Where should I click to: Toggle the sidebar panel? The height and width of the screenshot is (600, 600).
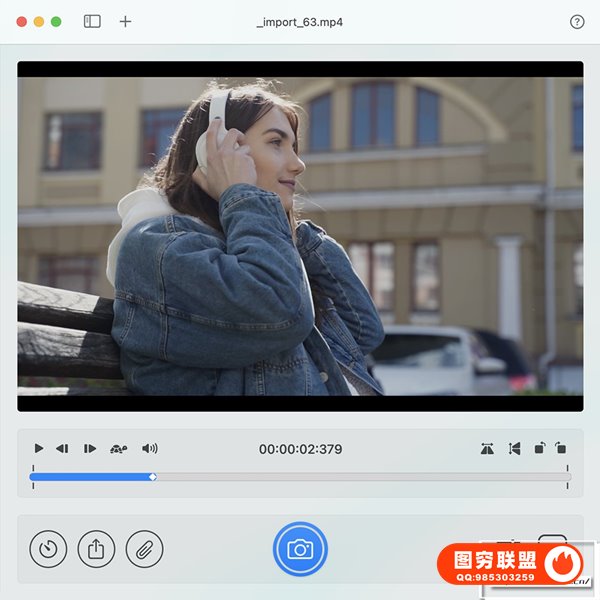pyautogui.click(x=92, y=21)
